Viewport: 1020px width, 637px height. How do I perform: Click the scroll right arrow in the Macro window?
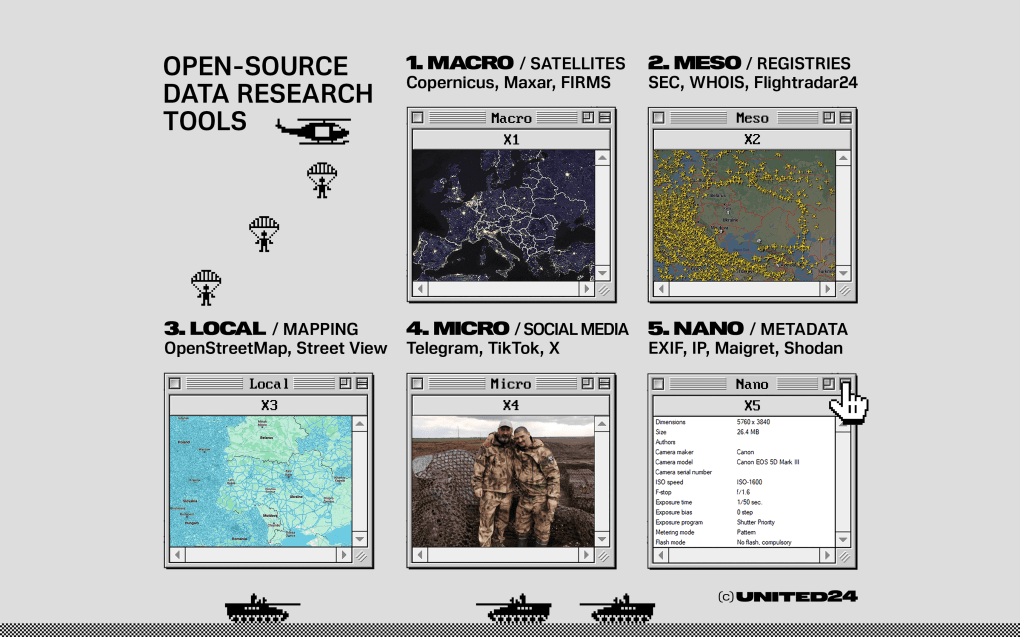click(587, 289)
